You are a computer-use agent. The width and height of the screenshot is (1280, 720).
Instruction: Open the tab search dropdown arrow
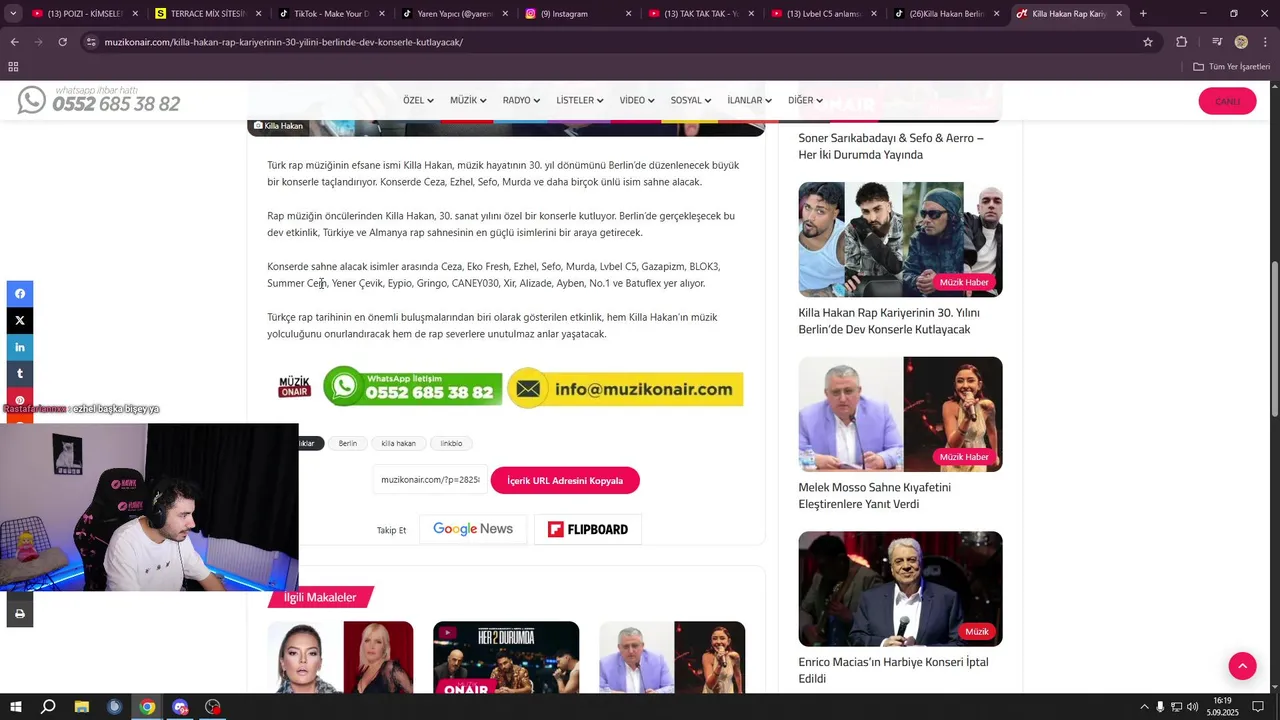[13, 14]
